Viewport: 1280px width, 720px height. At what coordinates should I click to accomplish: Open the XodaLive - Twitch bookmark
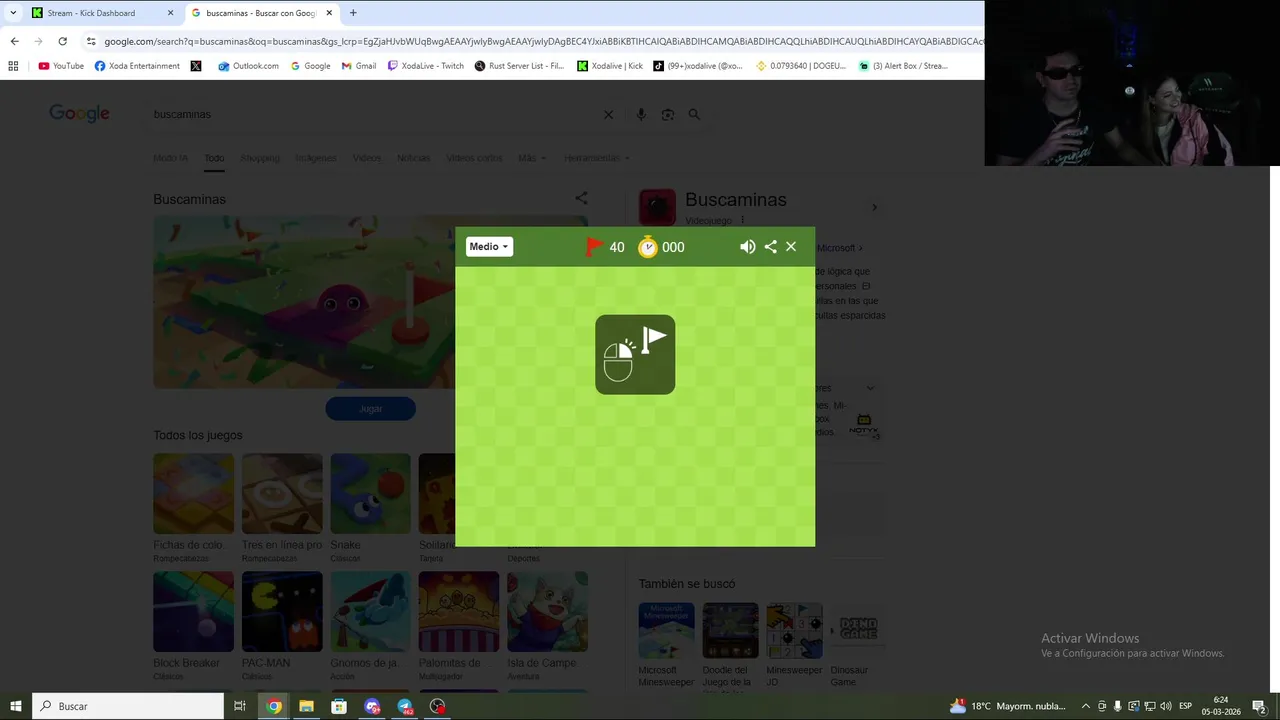tap(426, 66)
